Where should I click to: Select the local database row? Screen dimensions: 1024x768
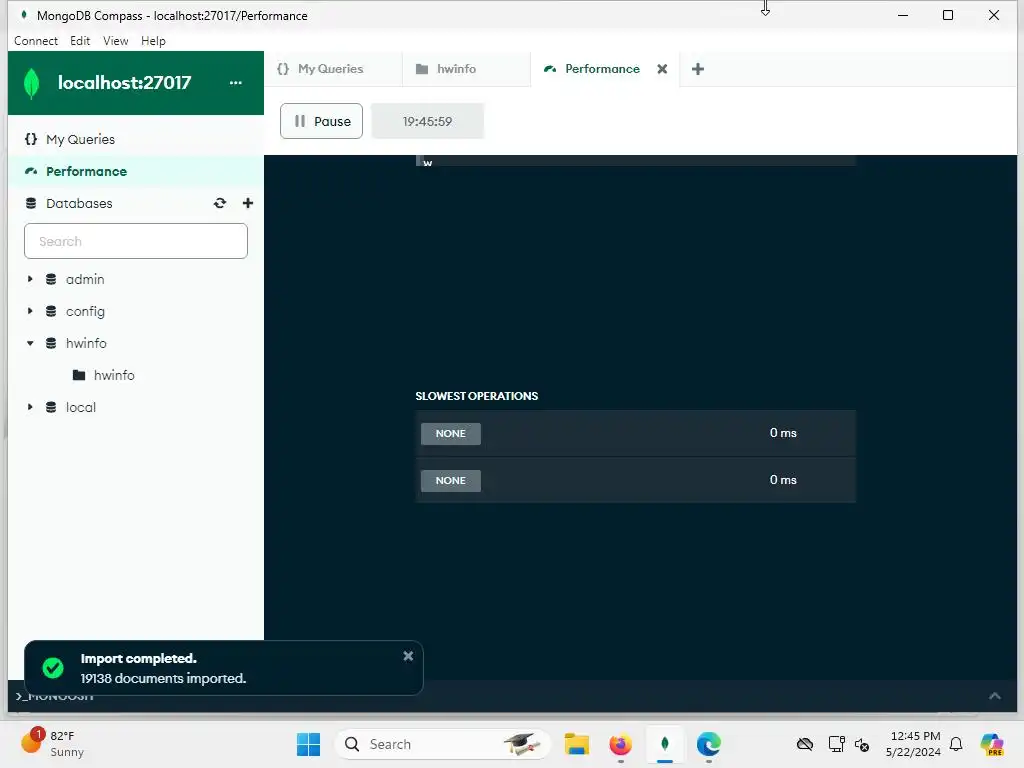click(136, 408)
